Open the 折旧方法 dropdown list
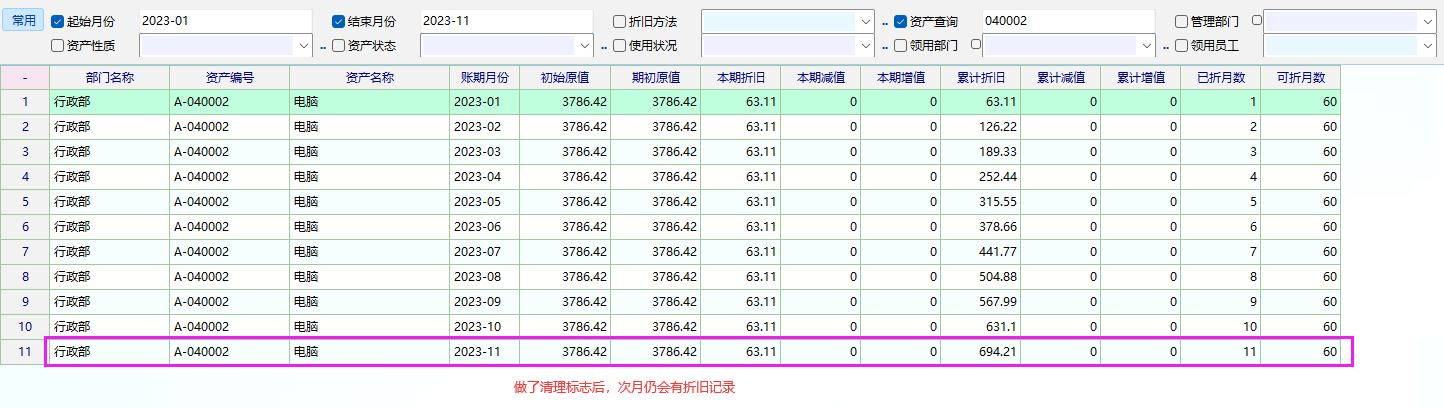Screen dimensions: 1444x408 [865, 21]
